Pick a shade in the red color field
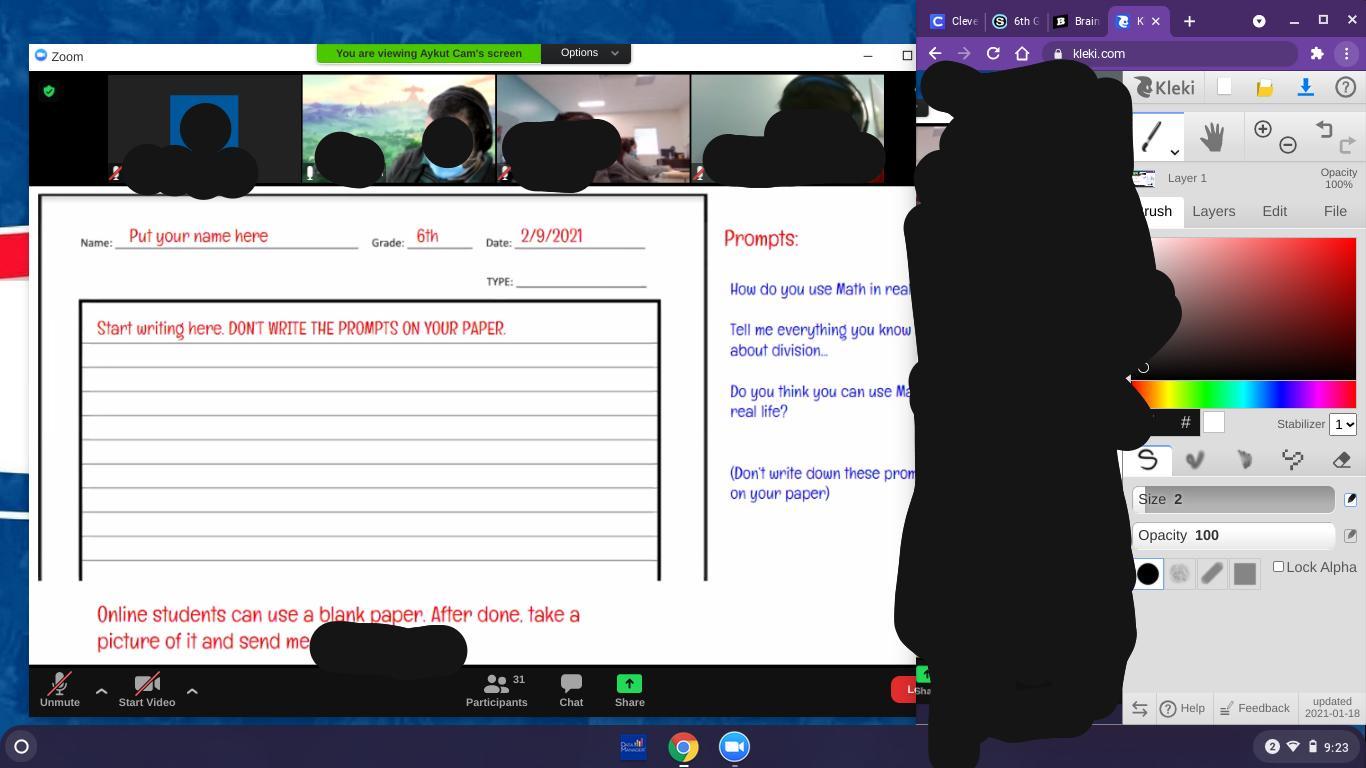The image size is (1366, 768). [1243, 308]
